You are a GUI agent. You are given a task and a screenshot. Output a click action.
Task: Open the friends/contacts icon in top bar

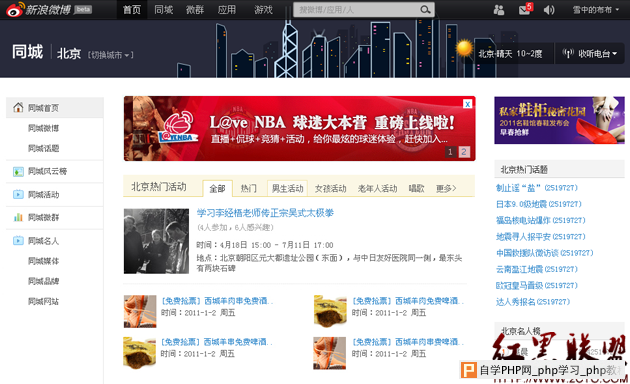tap(499, 10)
